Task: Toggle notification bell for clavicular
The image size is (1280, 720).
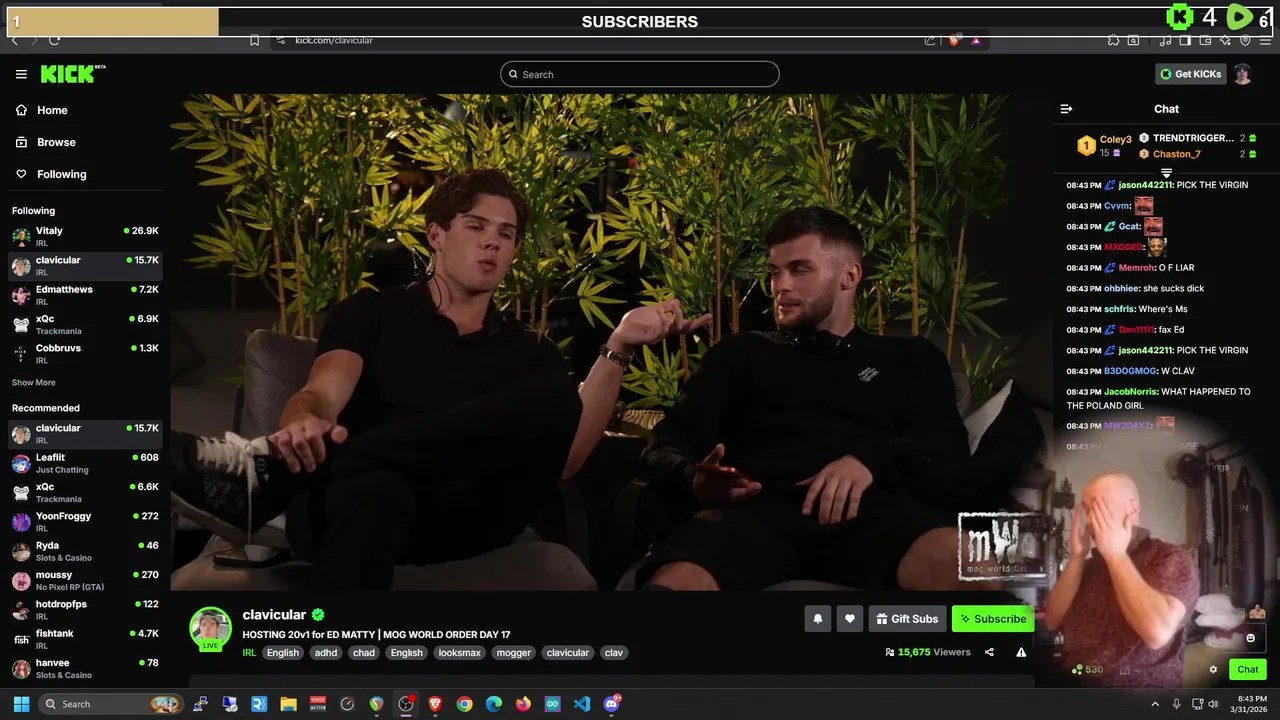Action: pyautogui.click(x=817, y=619)
